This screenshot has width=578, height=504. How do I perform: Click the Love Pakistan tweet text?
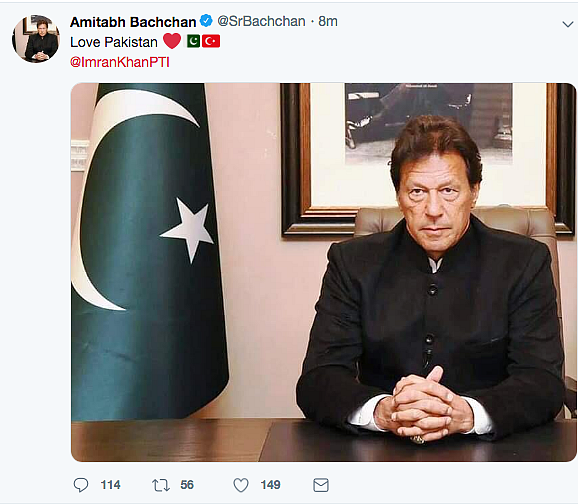click(114, 42)
